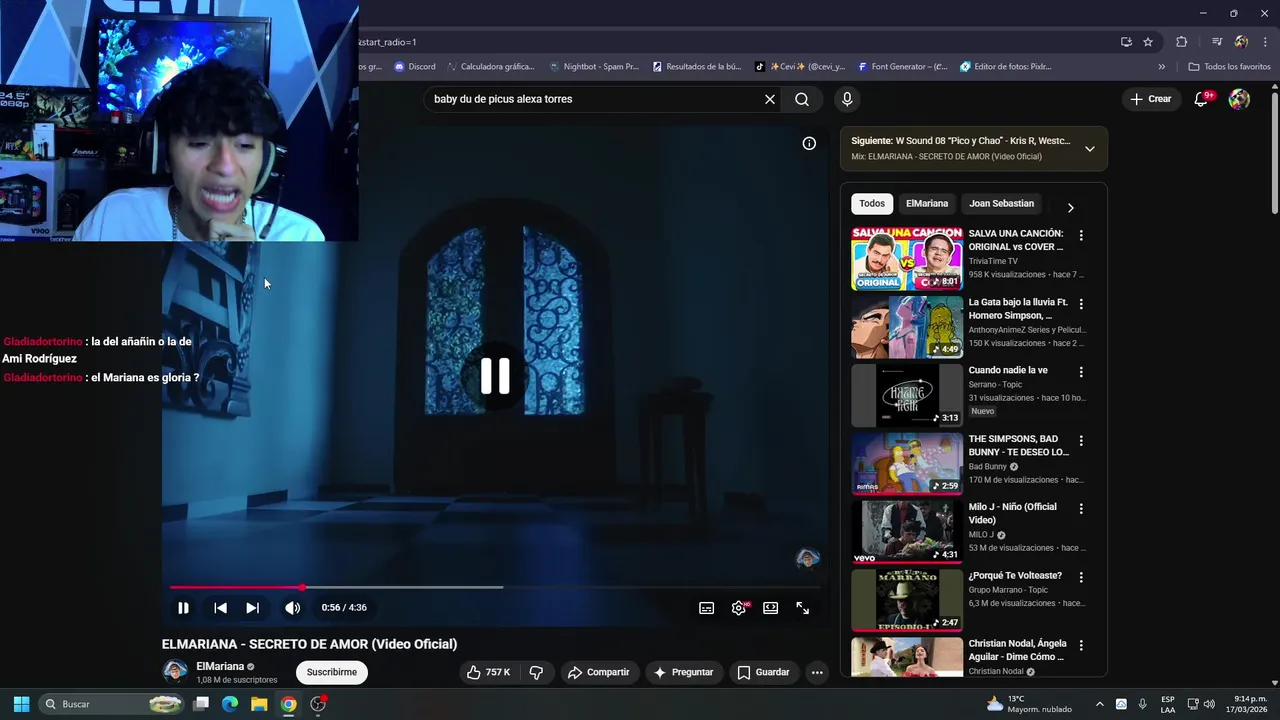Click the Compartir button
The image size is (1280, 720).
click(x=598, y=672)
